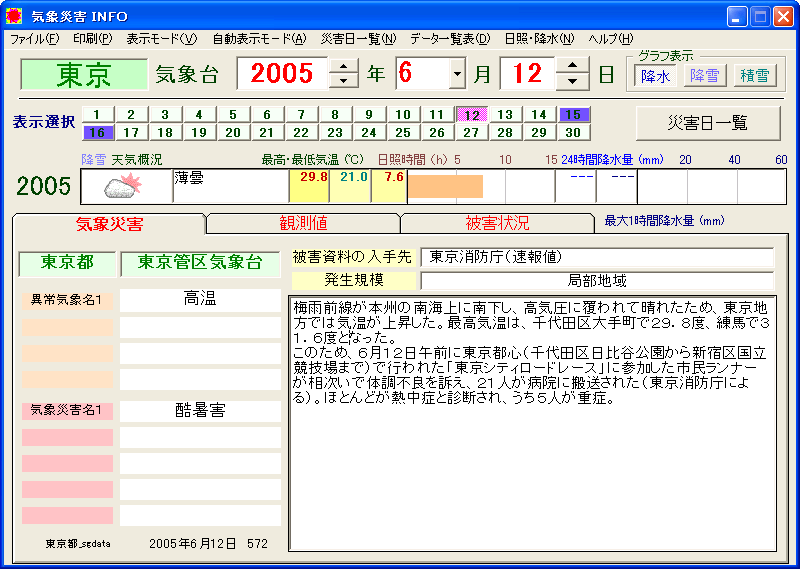Toggle the 積雪 graph display button
The height and width of the screenshot is (569, 800).
click(x=755, y=76)
